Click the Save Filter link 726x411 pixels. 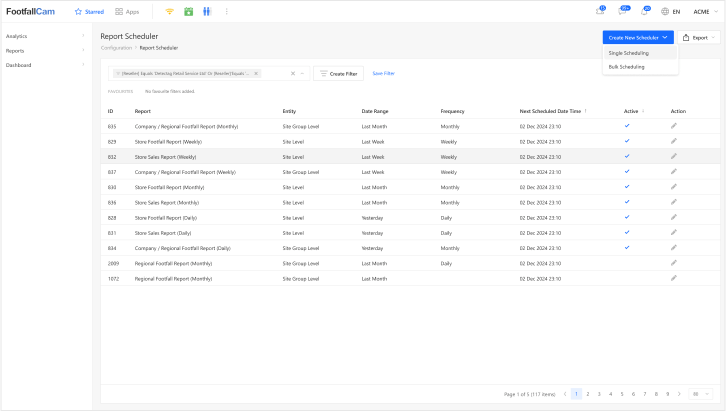click(383, 73)
